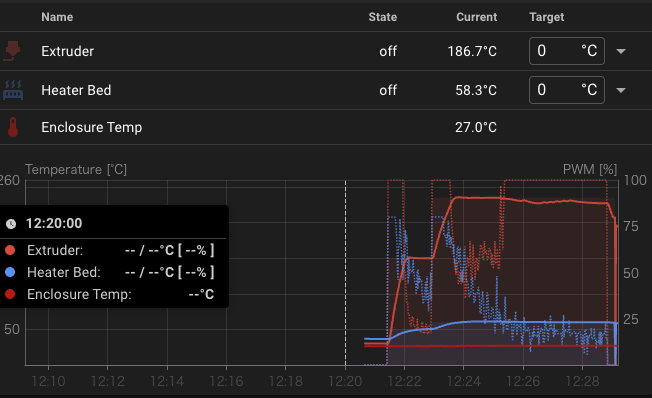Image resolution: width=652 pixels, height=398 pixels.
Task: Click the Enclosure Temp thermometer icon
Action: click(x=13, y=127)
